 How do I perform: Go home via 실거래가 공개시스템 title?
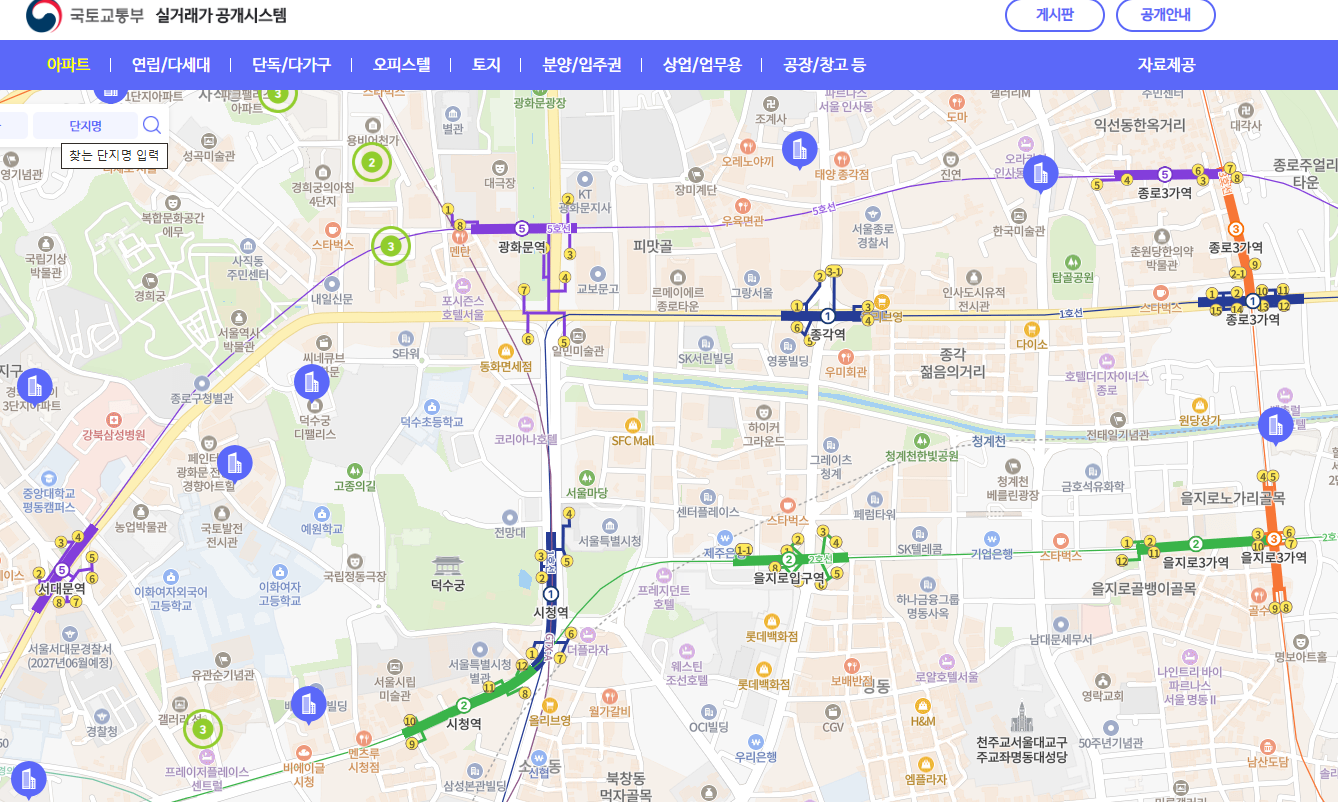pos(221,15)
